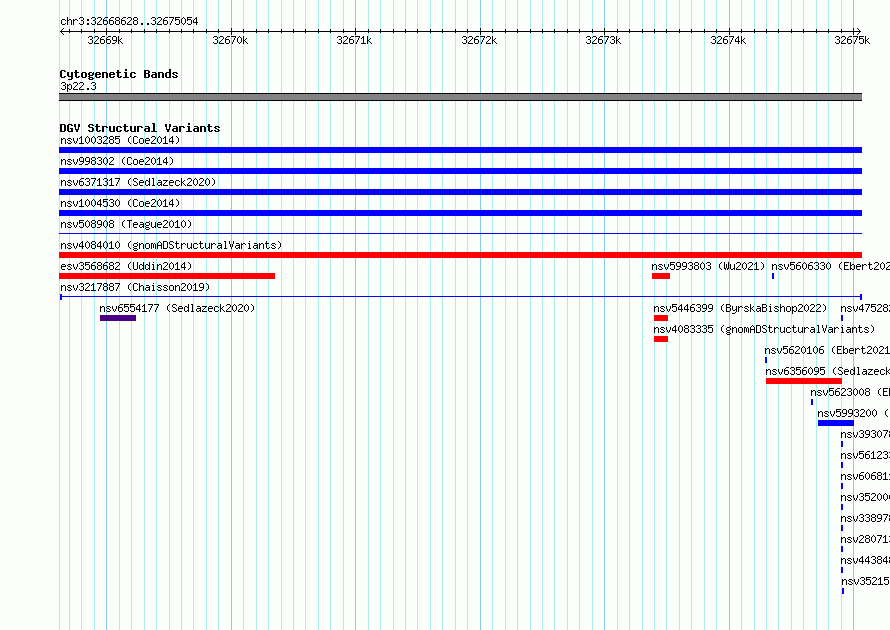Select the blue bar under nsv998302
The width and height of the screenshot is (890, 630).
pos(460,171)
